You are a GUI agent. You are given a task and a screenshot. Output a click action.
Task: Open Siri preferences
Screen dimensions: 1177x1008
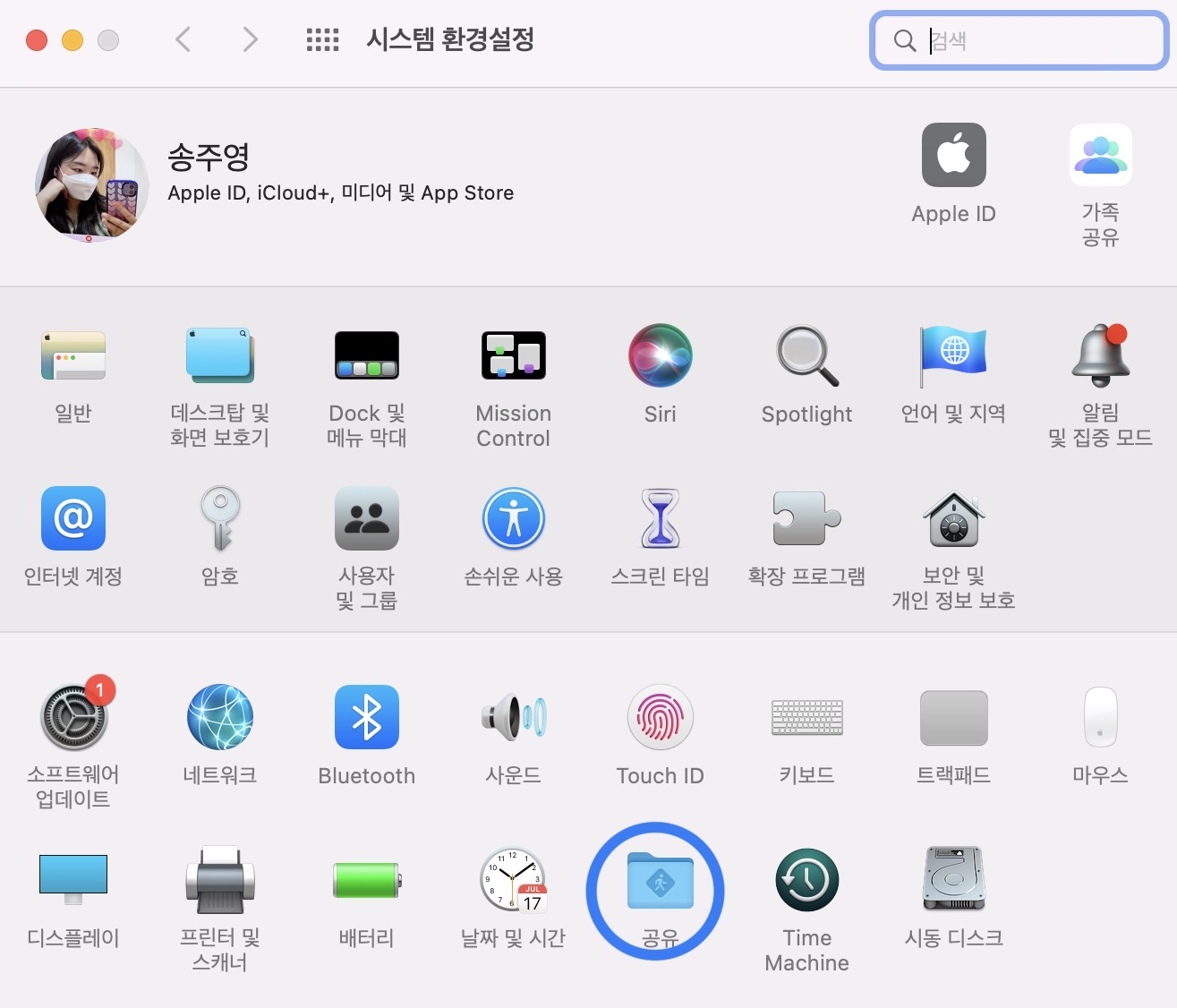[661, 356]
